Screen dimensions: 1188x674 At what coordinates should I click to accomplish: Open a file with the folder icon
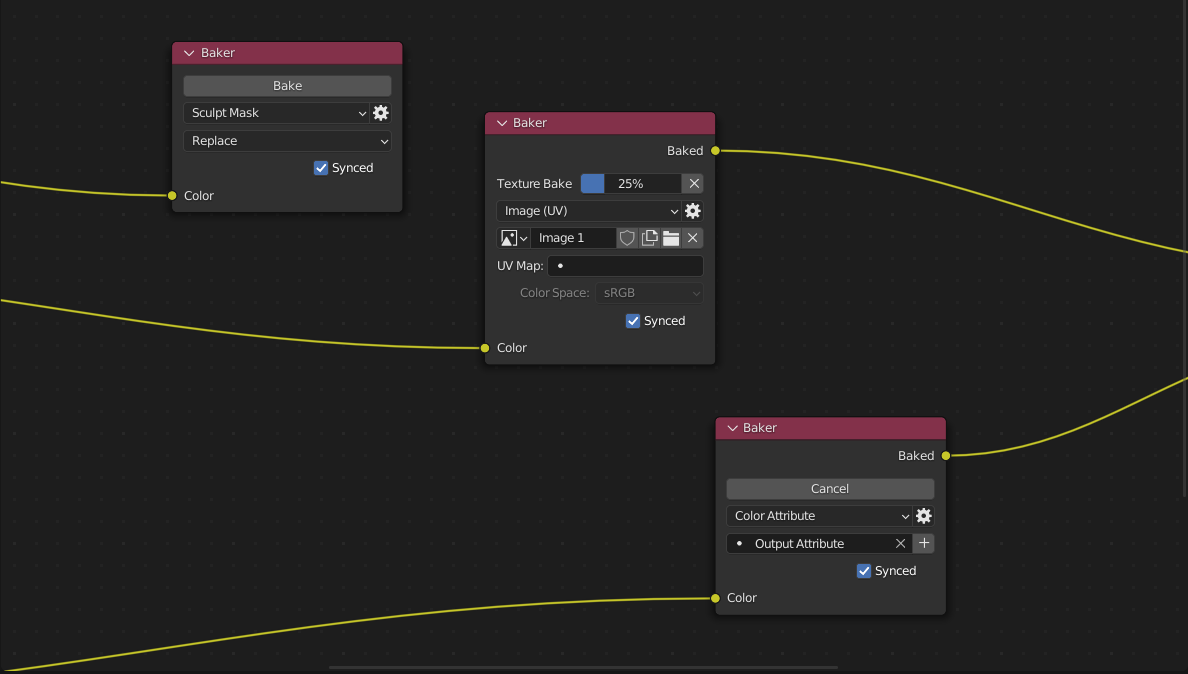click(x=670, y=238)
